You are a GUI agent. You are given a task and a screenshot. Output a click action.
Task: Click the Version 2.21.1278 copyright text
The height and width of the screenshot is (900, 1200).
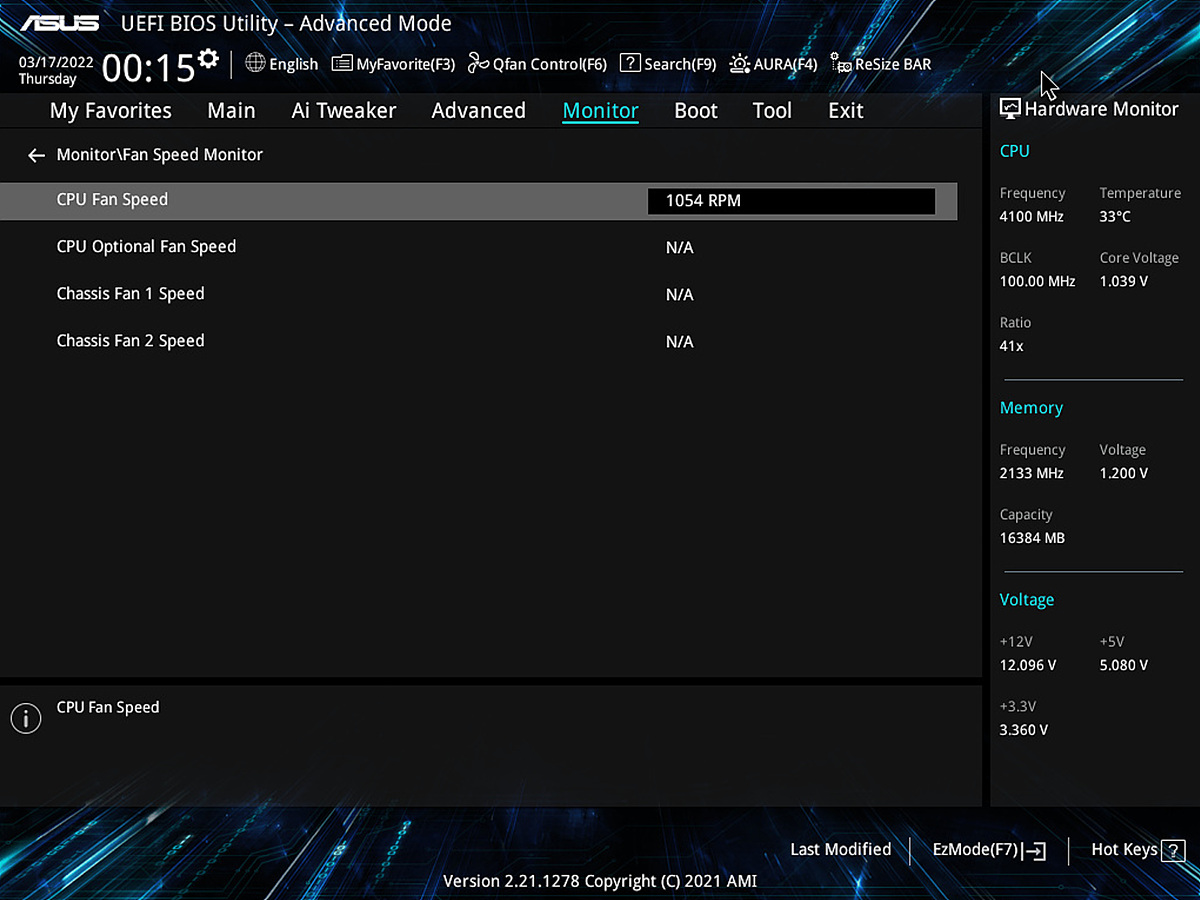(600, 881)
